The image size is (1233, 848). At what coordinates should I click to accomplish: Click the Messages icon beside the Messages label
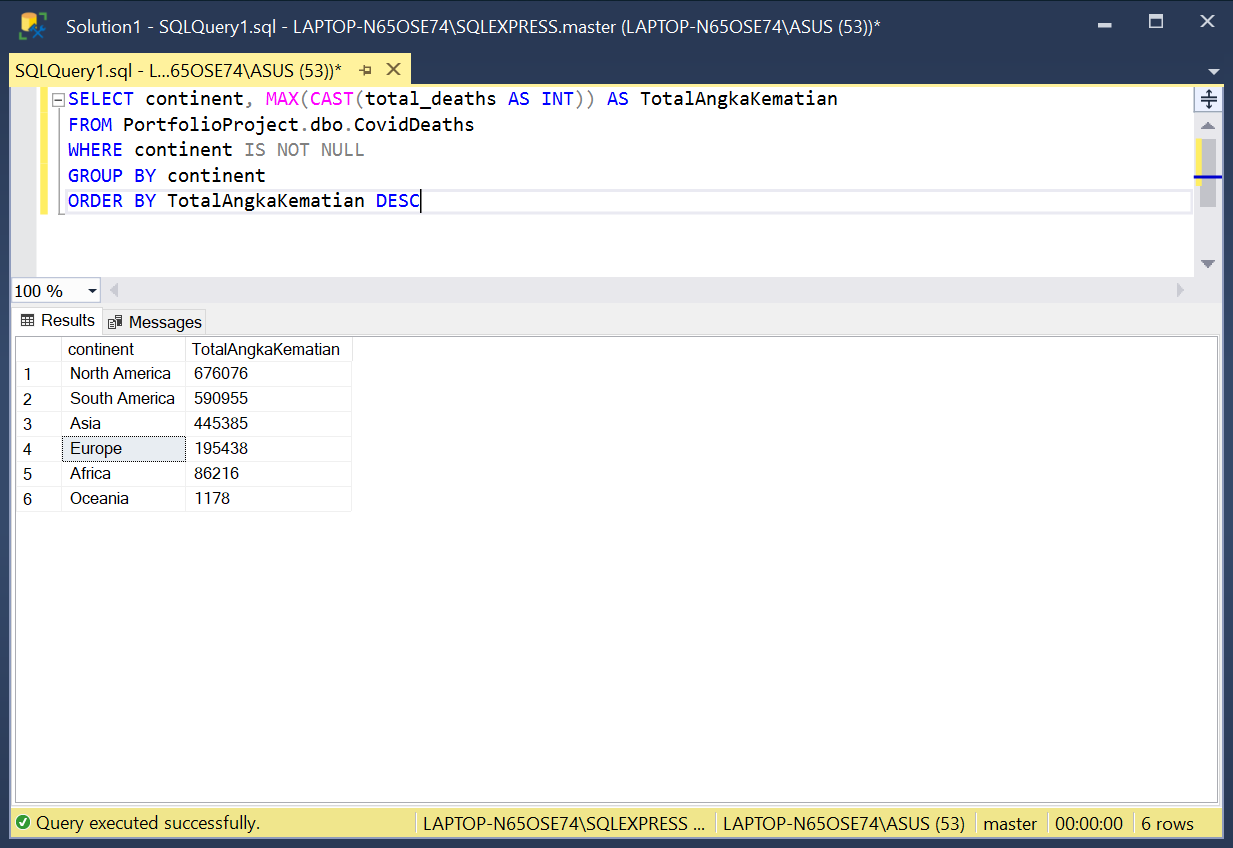(113, 322)
